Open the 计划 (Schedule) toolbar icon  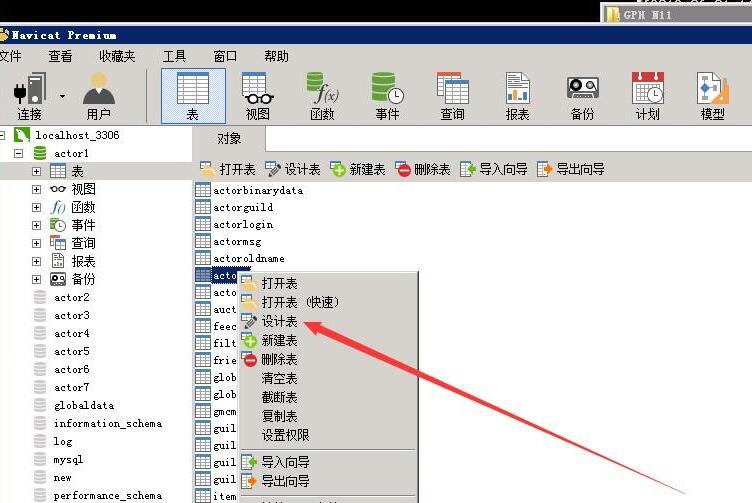pos(647,94)
